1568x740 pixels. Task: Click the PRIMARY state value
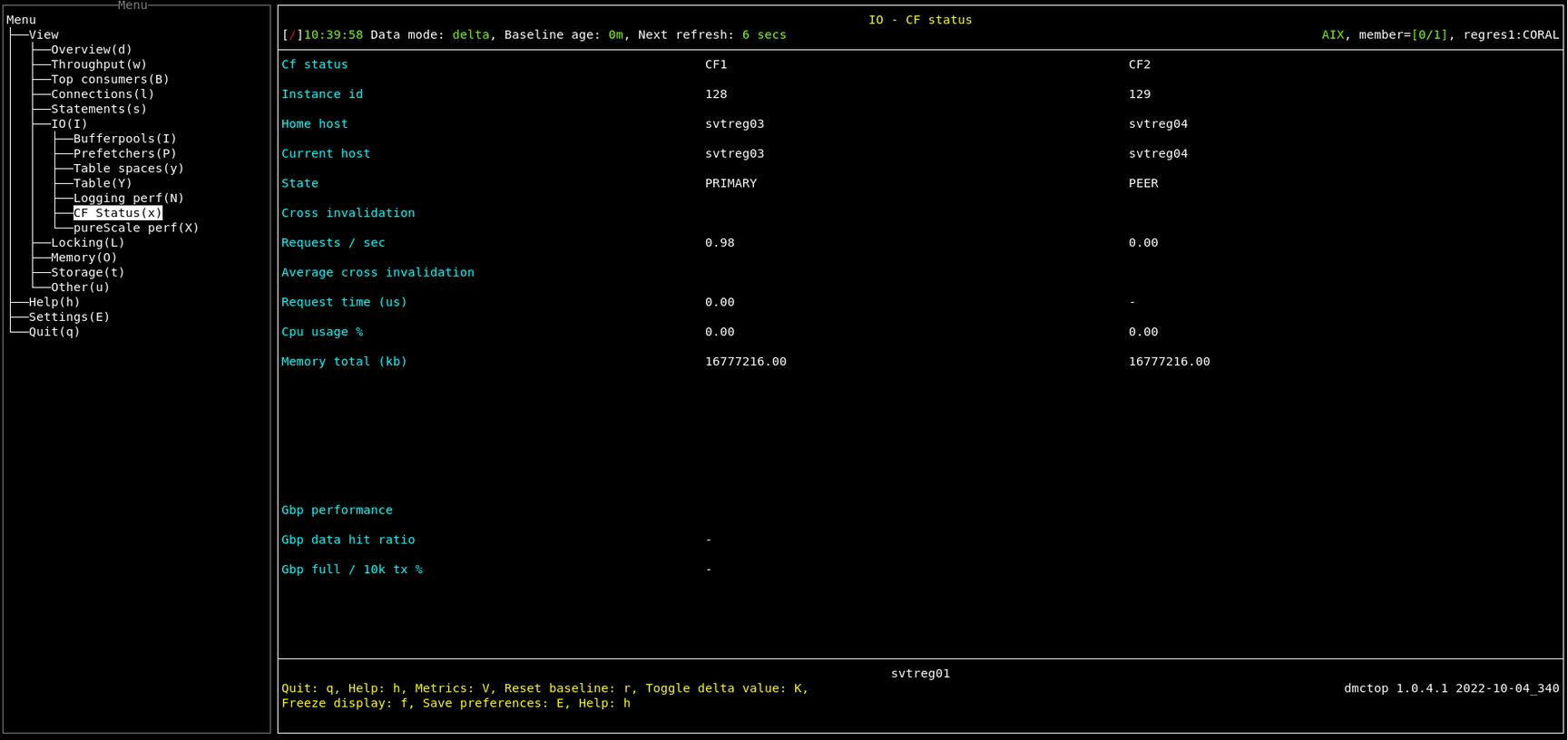[731, 183]
